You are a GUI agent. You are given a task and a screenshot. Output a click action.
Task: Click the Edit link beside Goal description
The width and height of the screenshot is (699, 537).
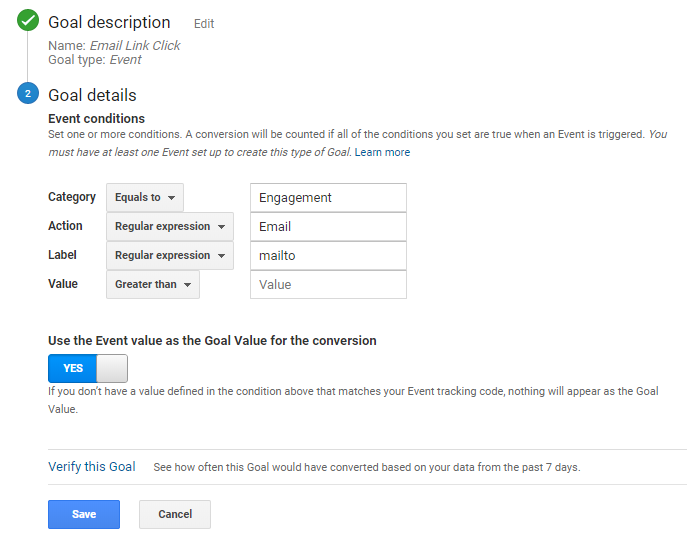point(204,24)
